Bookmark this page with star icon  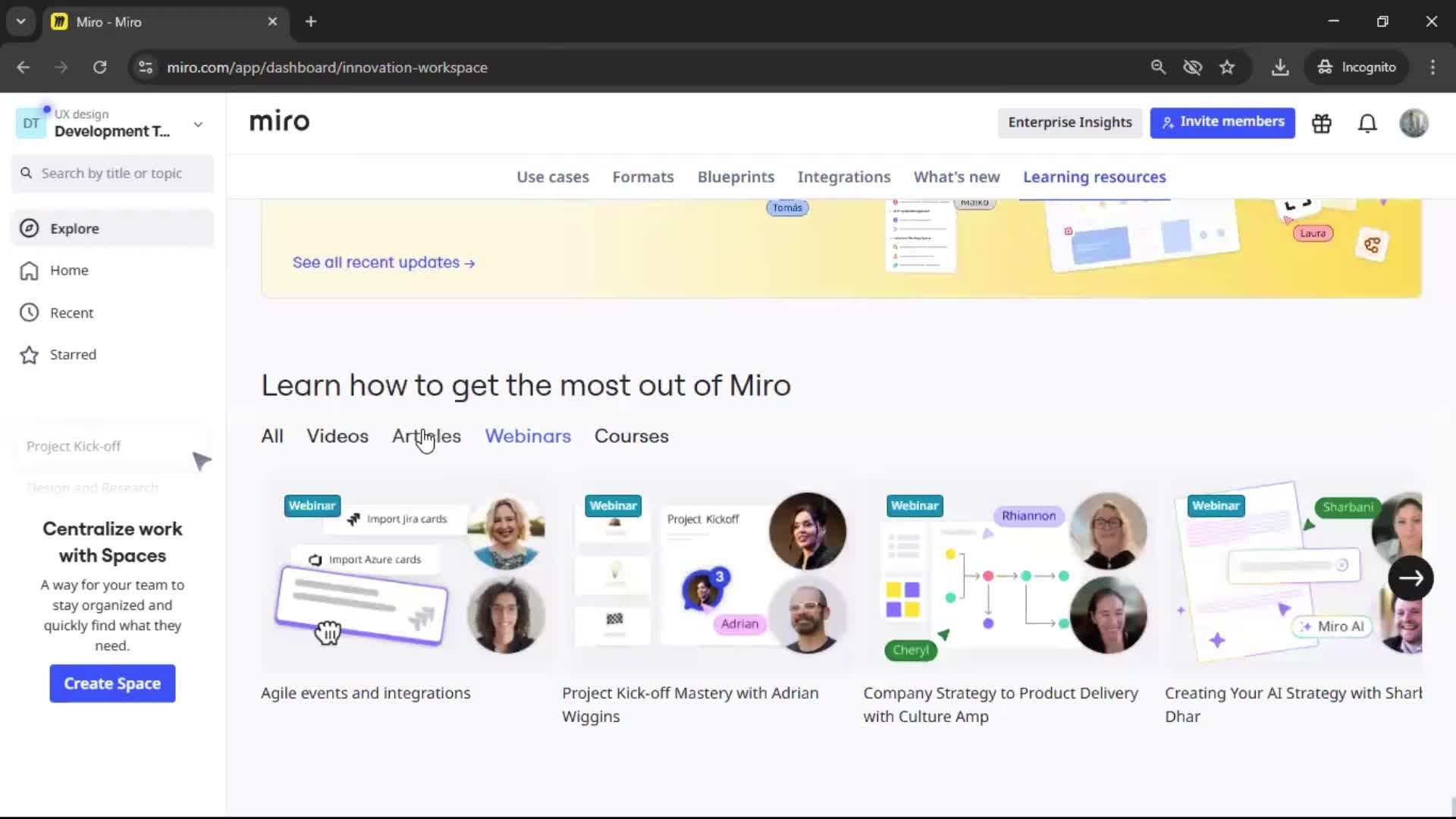pos(1227,67)
